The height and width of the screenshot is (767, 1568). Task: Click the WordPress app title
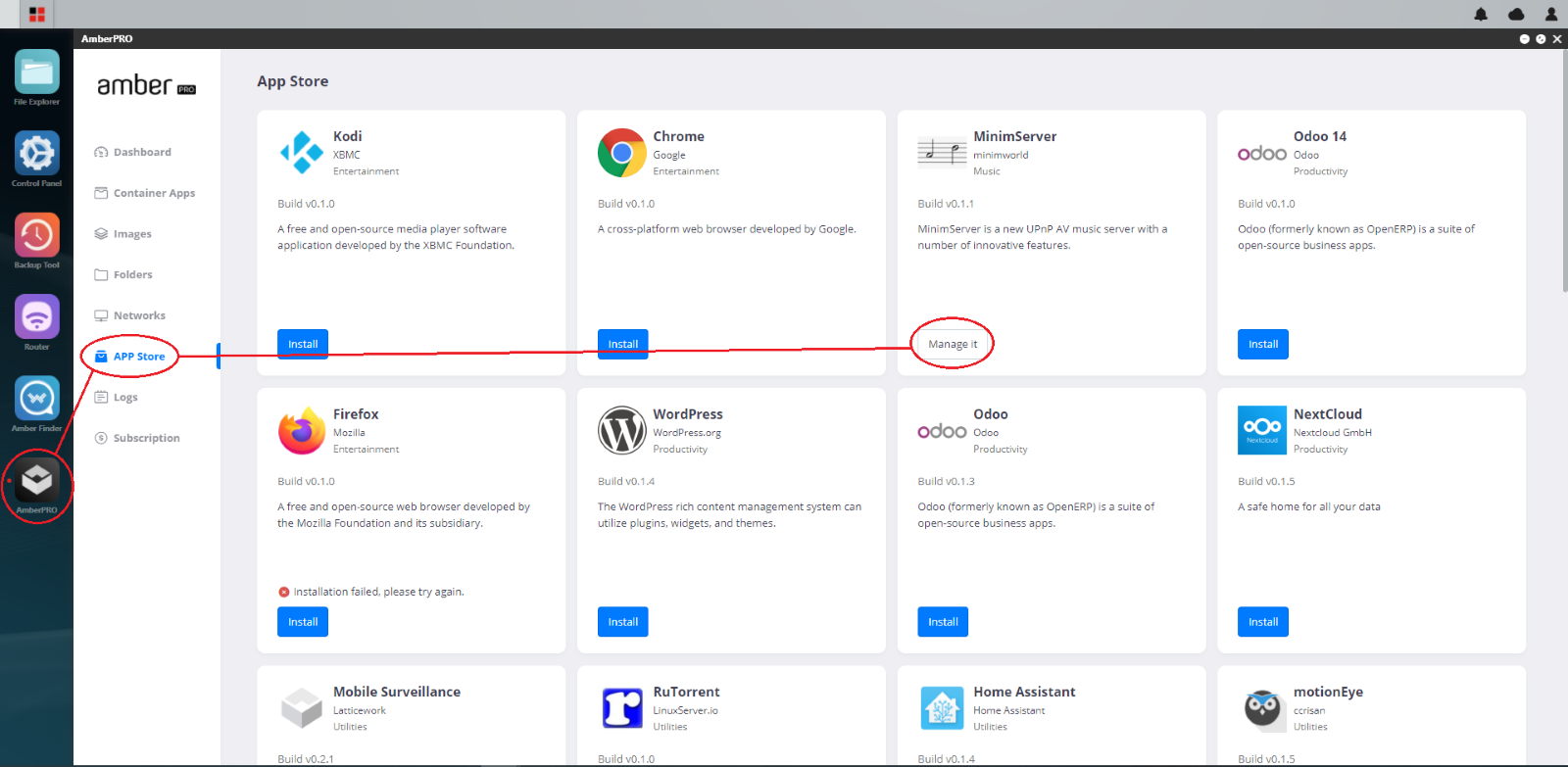pos(688,414)
